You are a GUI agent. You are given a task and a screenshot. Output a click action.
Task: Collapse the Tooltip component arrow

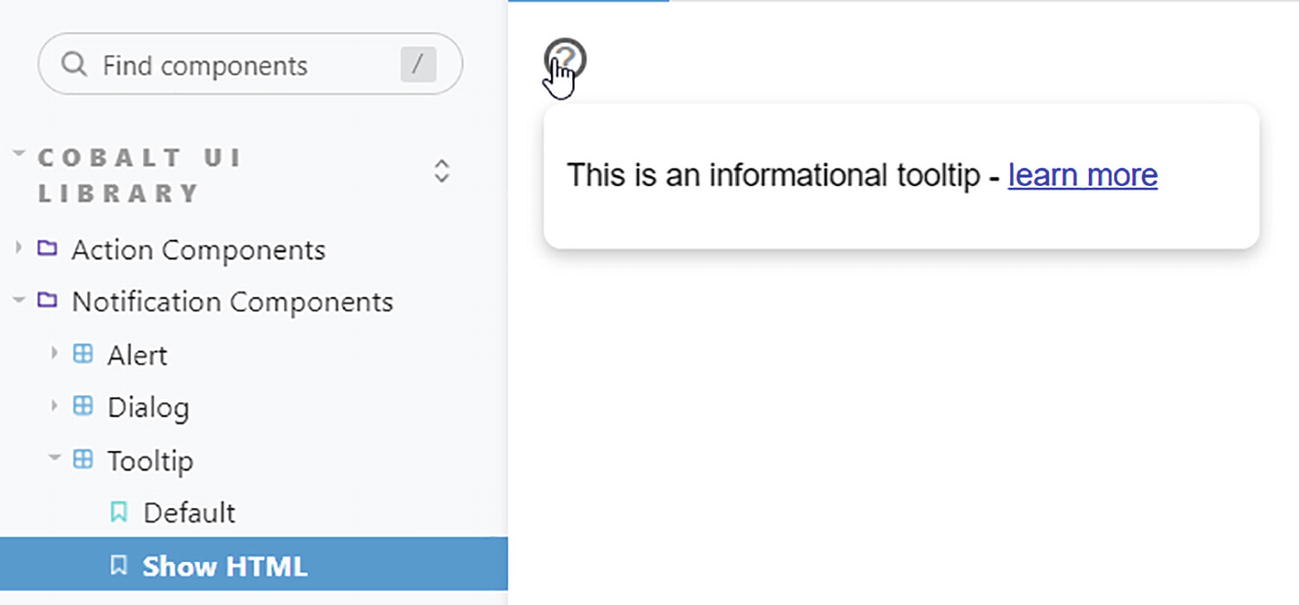pyautogui.click(x=54, y=459)
